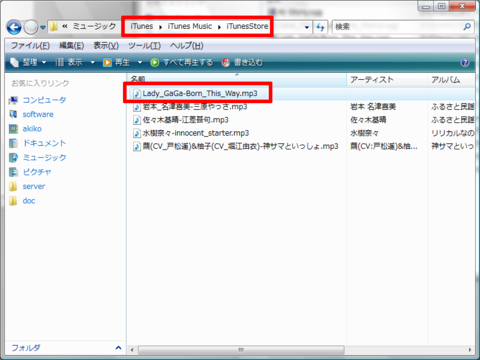Viewport: 480px width, 360px height.
Task: Open the ファイル(F) menu
Action: [x=30, y=46]
